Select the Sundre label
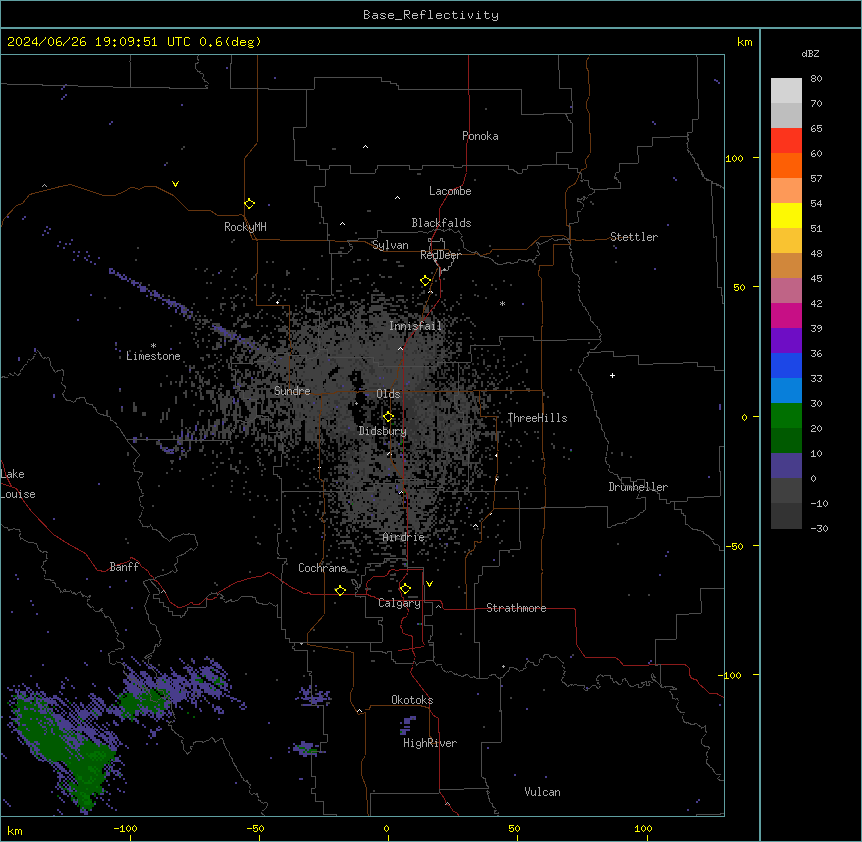 pos(292,391)
